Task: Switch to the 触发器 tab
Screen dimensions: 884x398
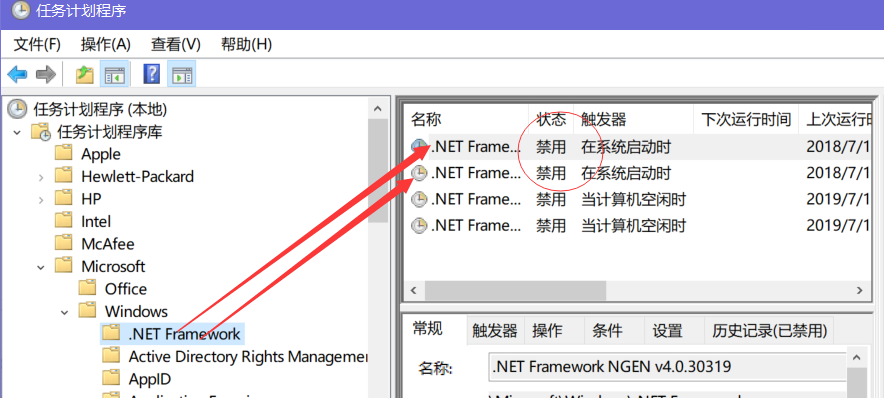Action: pos(496,331)
